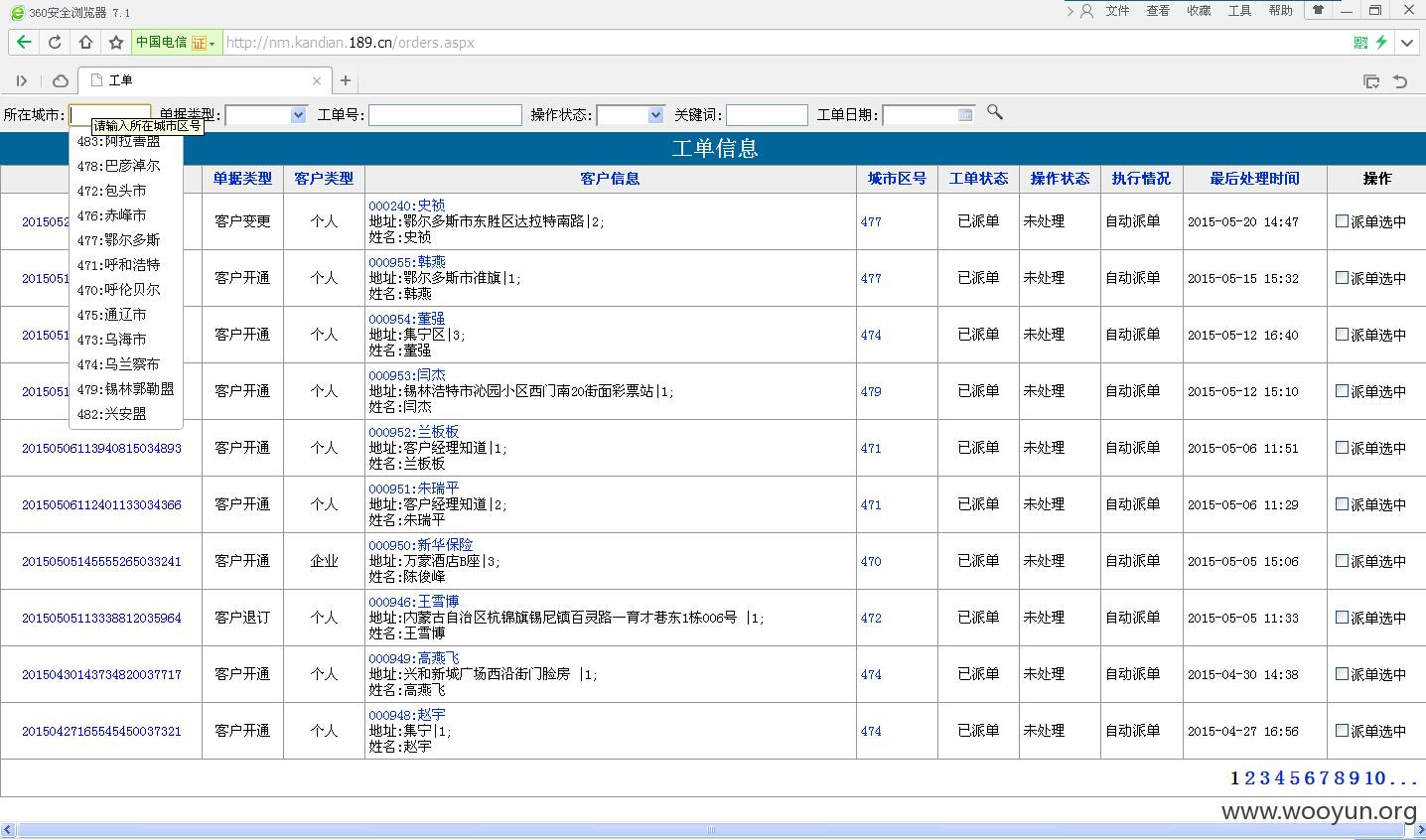Image resolution: width=1426 pixels, height=840 pixels.
Task: Close the 工单 tab
Action: point(317,80)
